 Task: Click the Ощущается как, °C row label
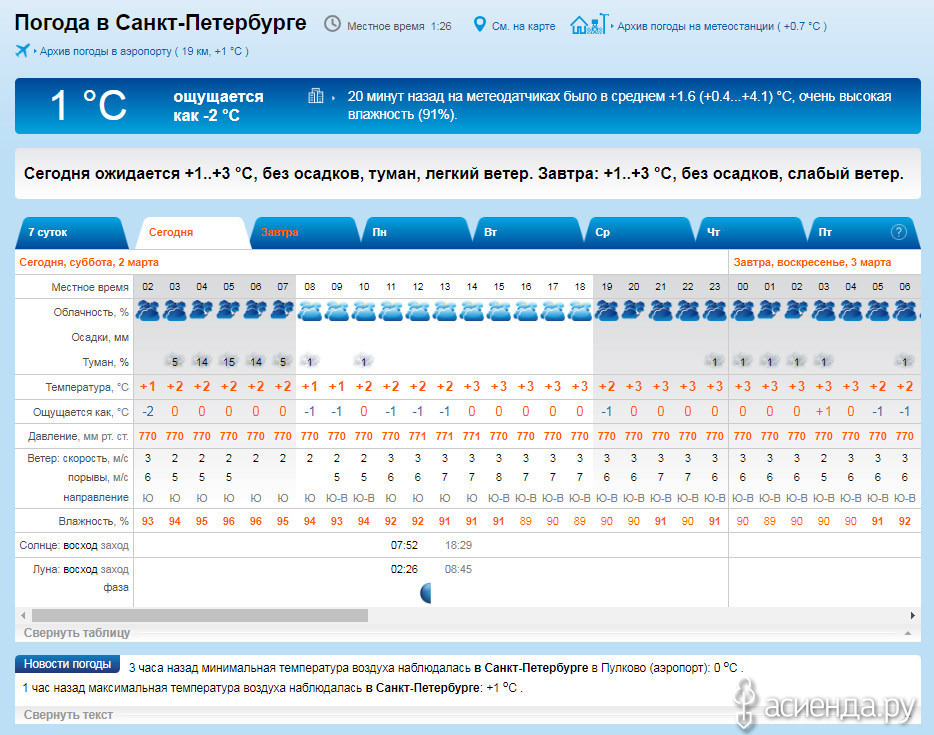[x=81, y=412]
